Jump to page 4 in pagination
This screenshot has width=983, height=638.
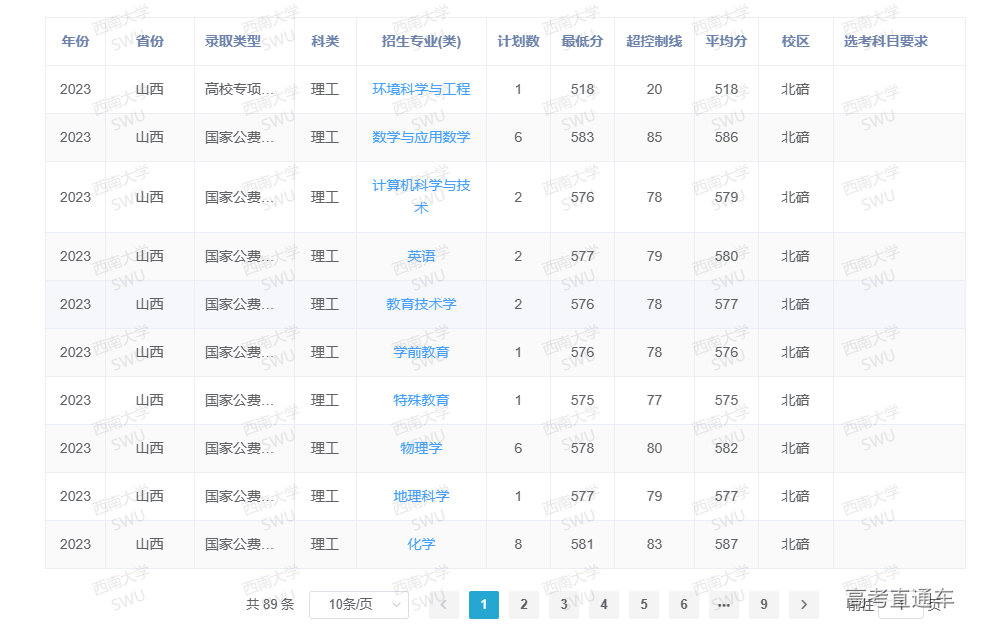coord(604,604)
